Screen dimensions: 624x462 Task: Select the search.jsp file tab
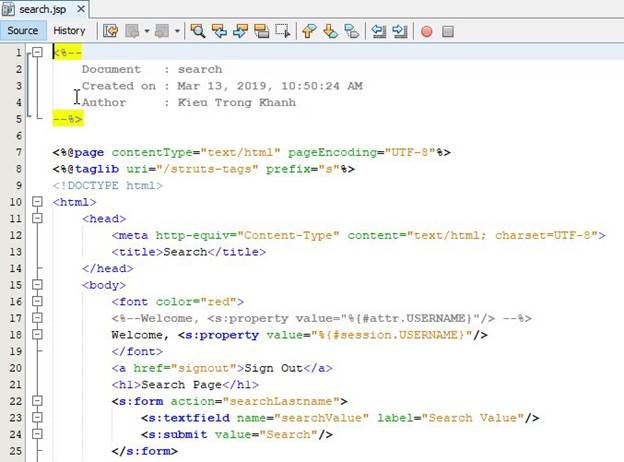tap(43, 9)
